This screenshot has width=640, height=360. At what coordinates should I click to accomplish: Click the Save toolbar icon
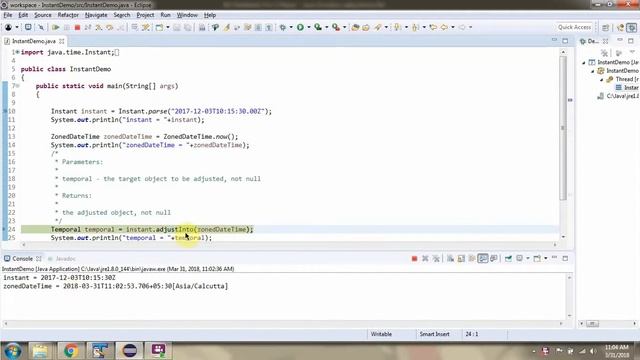[177, 27]
